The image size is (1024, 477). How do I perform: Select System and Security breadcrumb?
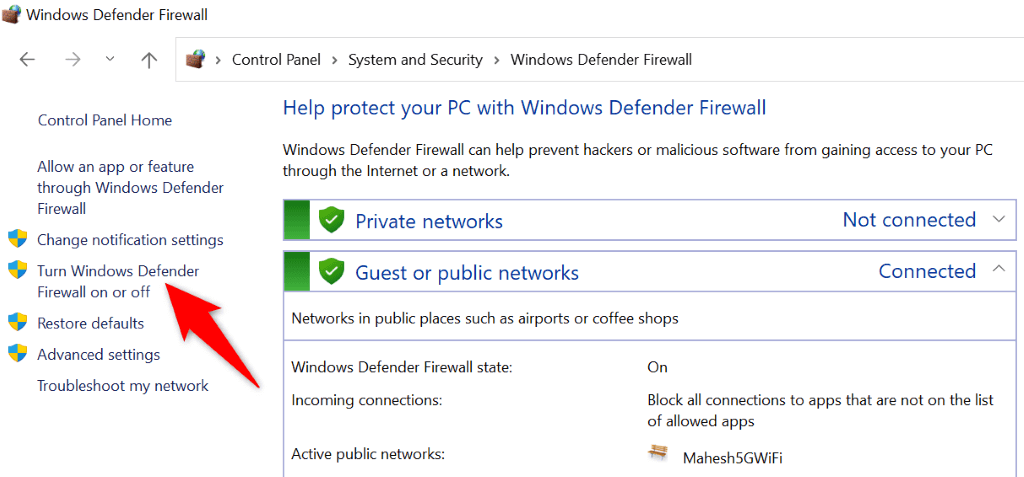coord(415,60)
